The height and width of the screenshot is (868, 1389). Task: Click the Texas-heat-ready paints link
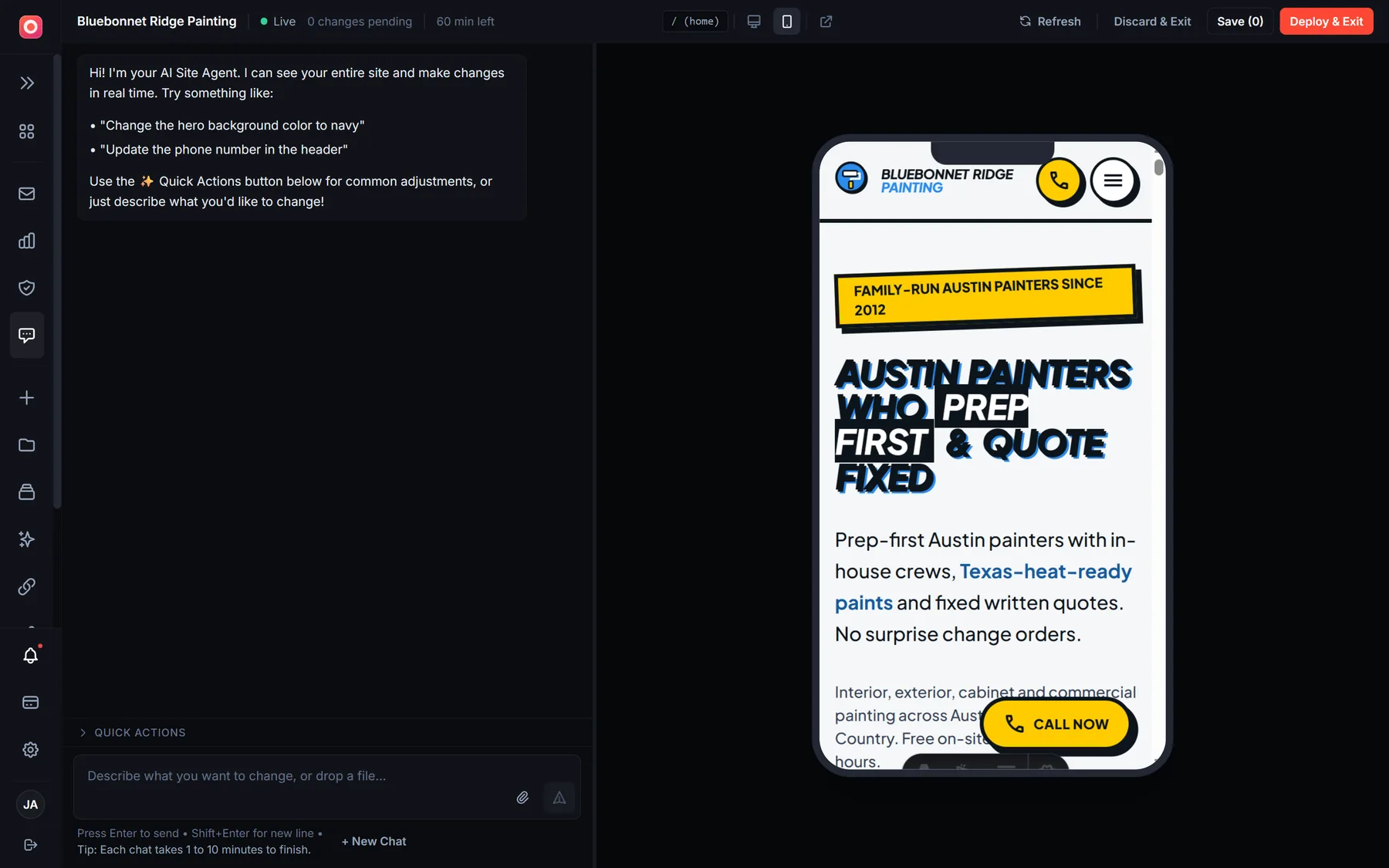(983, 587)
